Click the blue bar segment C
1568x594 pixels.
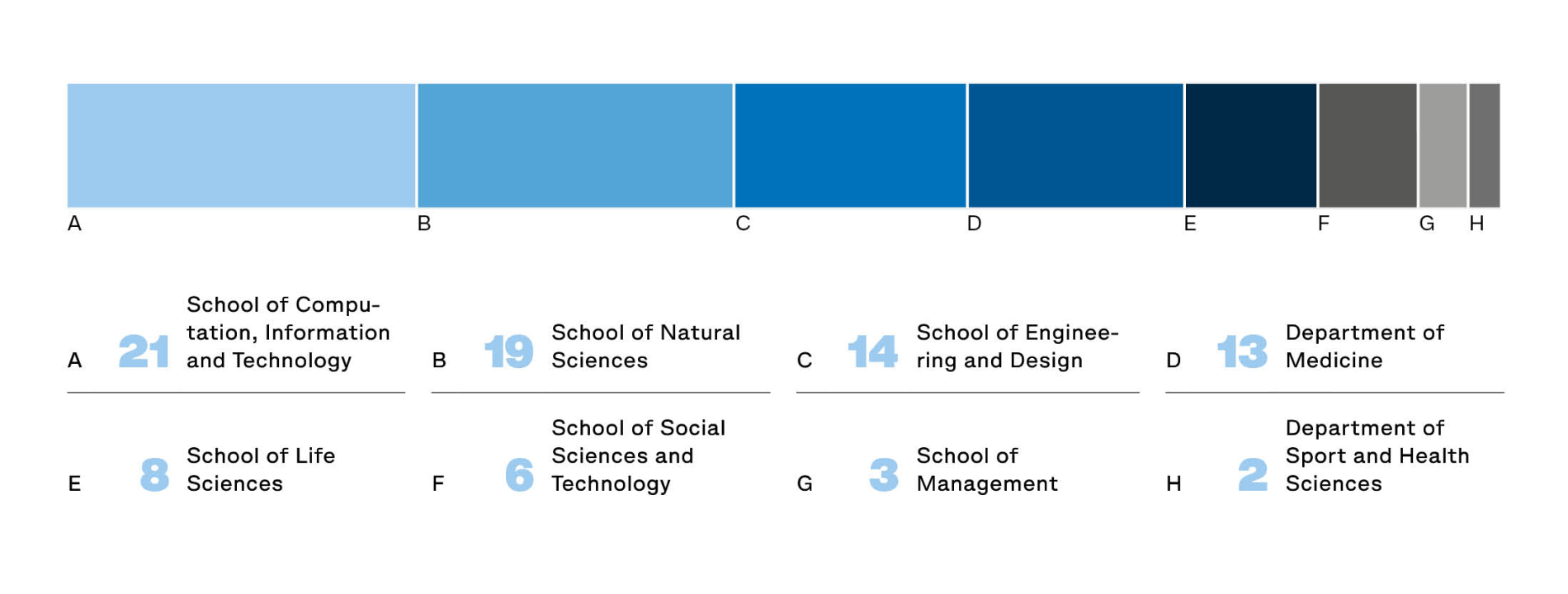850,145
